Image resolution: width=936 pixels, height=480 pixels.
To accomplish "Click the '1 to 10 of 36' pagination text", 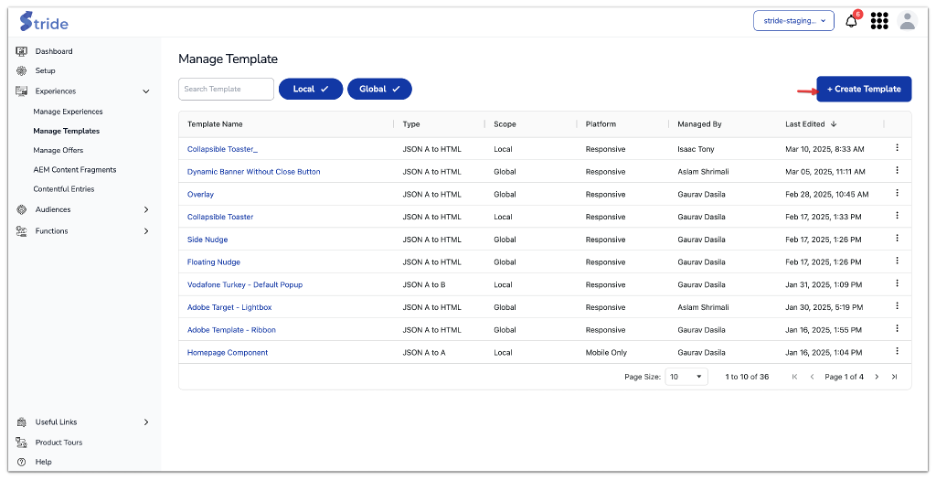I will 747,377.
